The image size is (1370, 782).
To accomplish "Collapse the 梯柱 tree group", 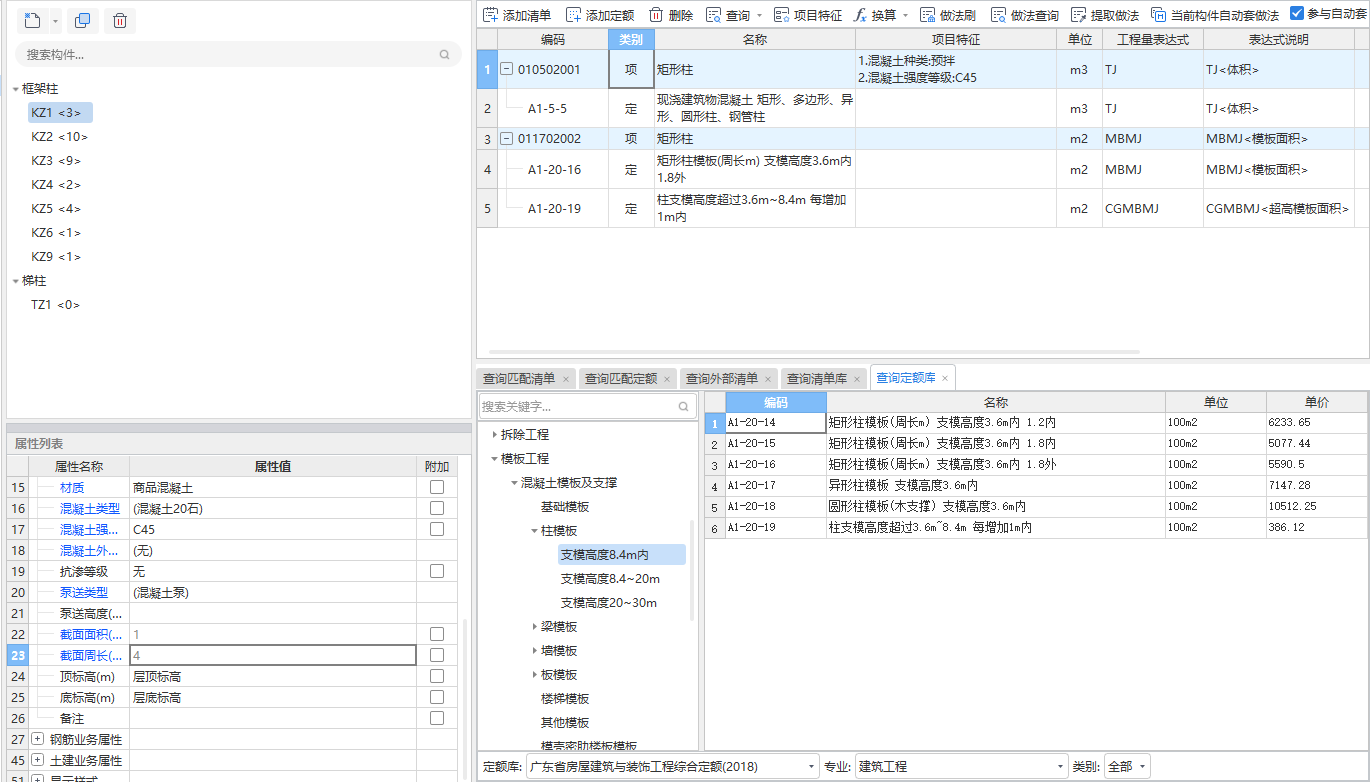I will coord(15,281).
